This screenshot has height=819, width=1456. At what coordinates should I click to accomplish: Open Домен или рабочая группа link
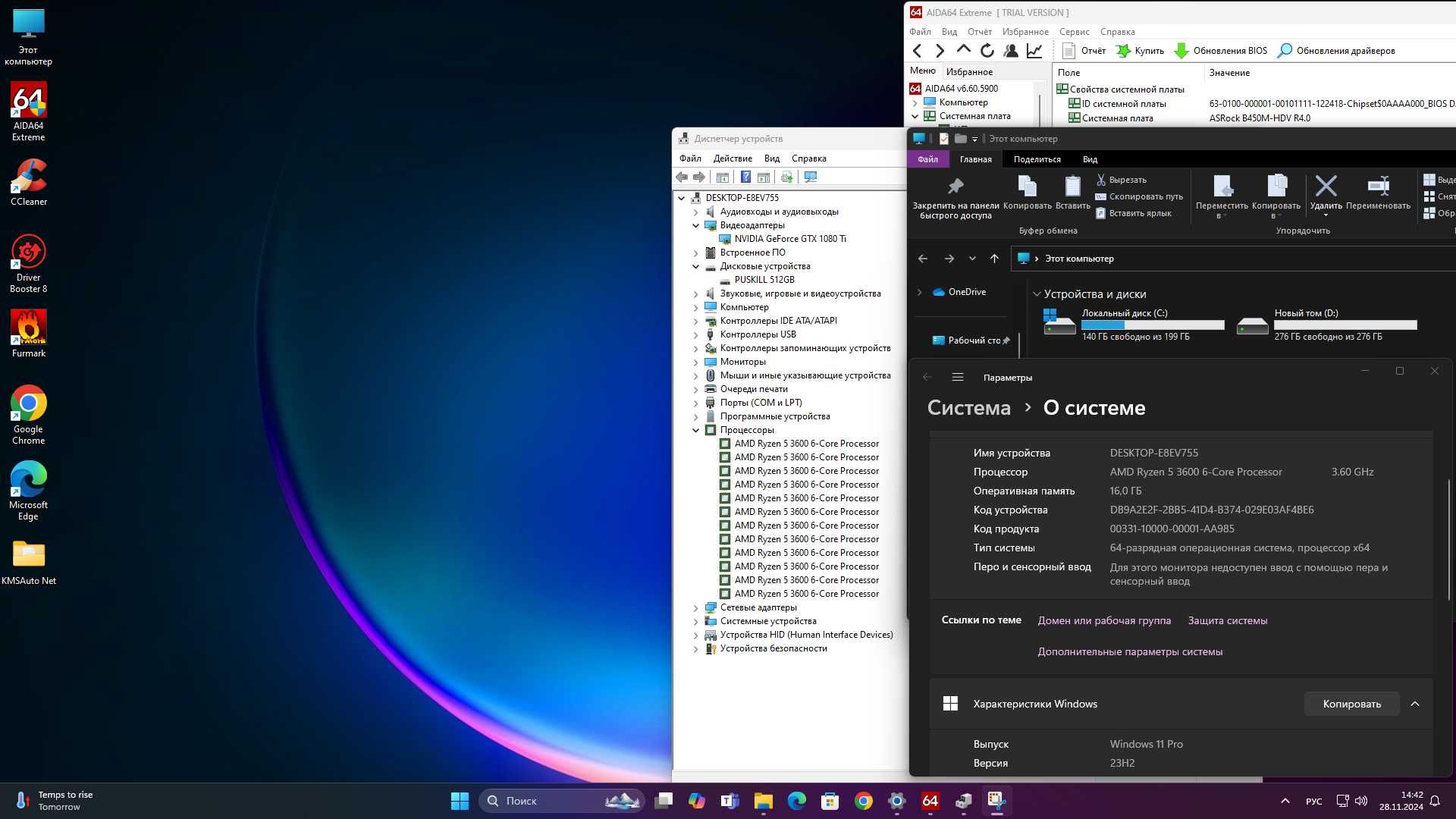click(x=1104, y=620)
